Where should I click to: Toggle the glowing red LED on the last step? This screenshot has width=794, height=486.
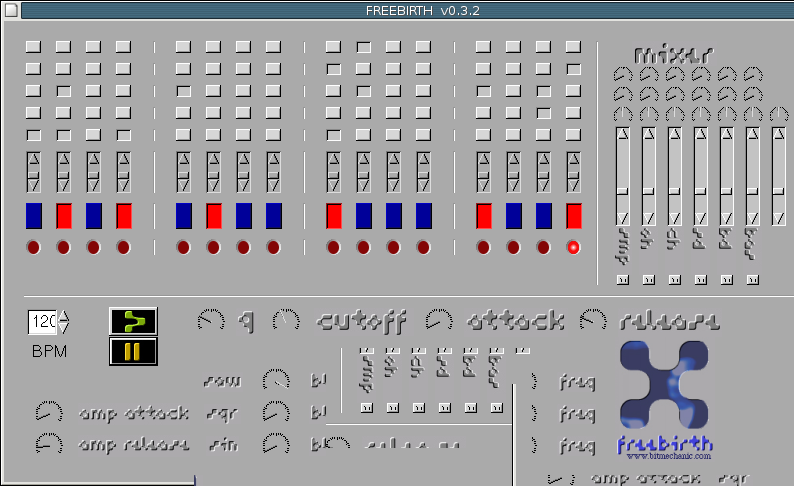(573, 247)
